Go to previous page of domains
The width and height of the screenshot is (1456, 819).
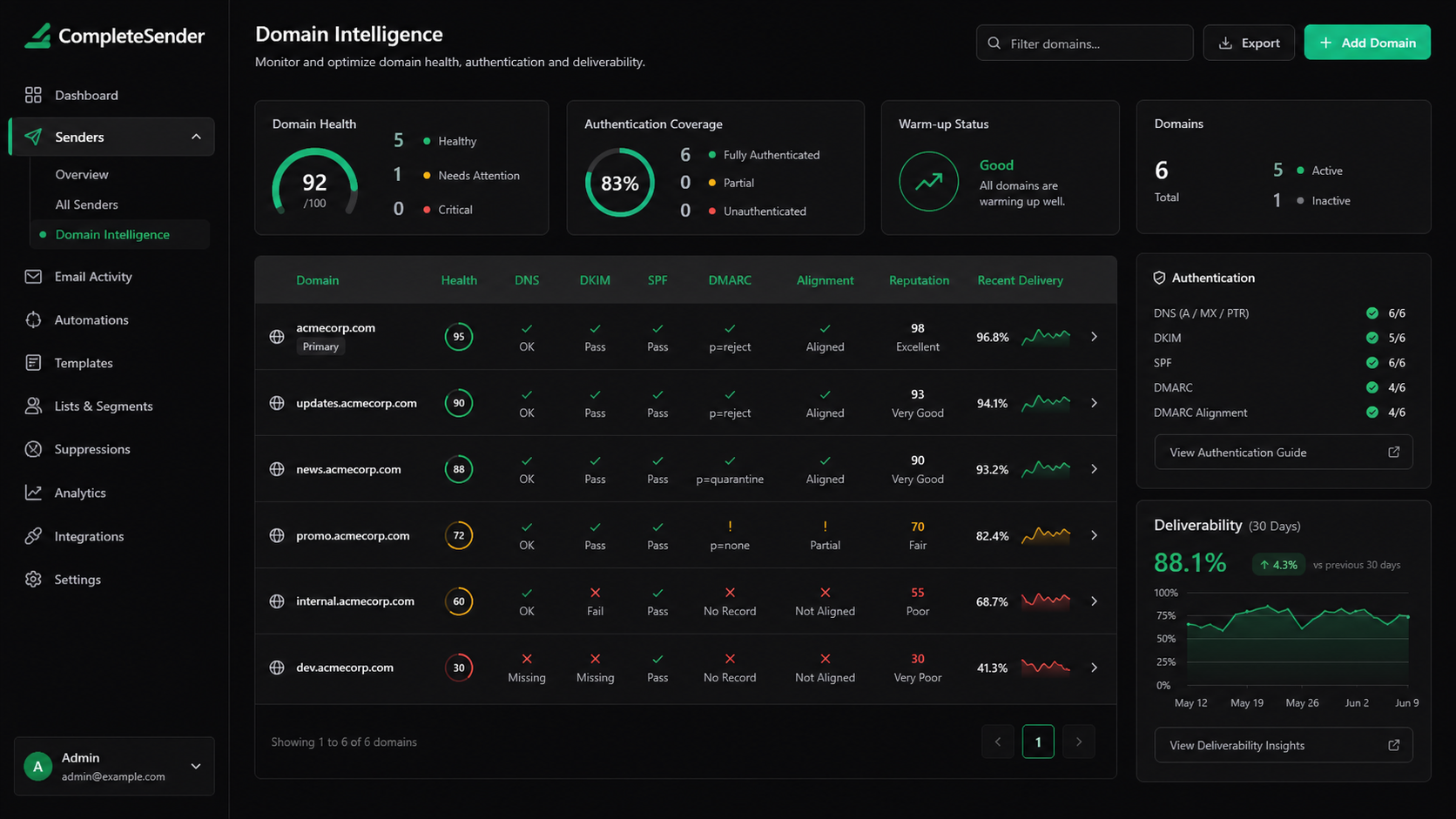[998, 742]
